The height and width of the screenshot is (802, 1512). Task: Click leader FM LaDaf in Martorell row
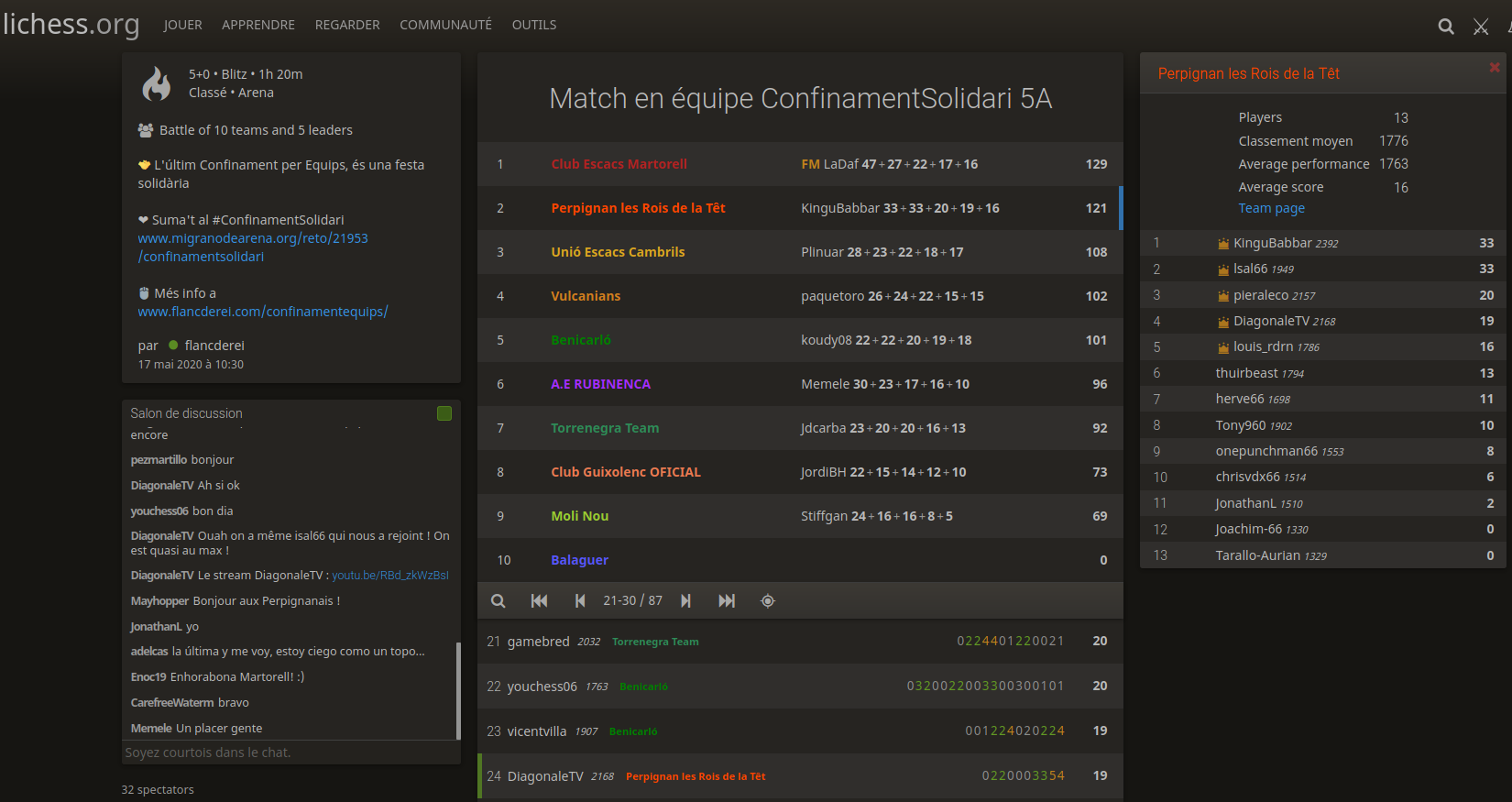point(830,164)
